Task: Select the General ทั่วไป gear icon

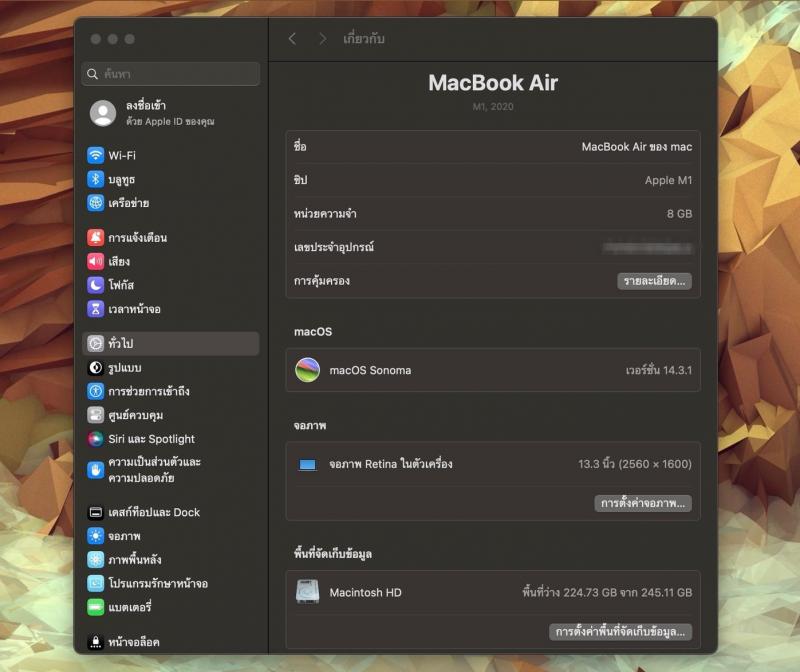Action: point(95,343)
